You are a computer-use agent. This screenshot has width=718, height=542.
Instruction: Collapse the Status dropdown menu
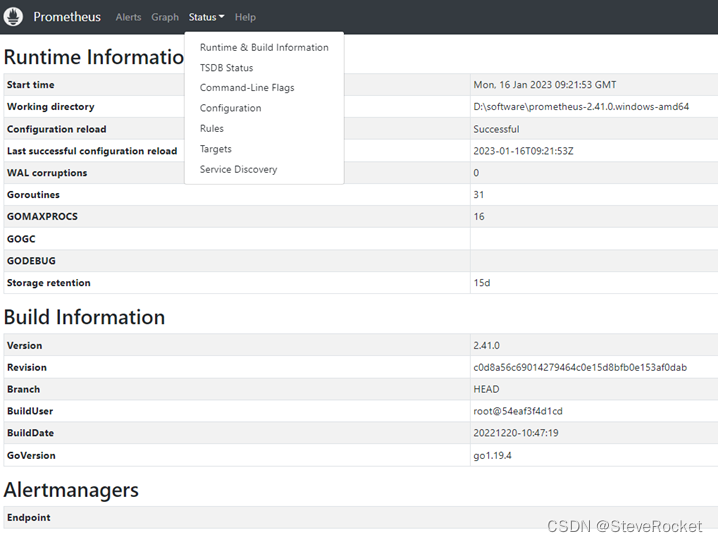point(207,17)
